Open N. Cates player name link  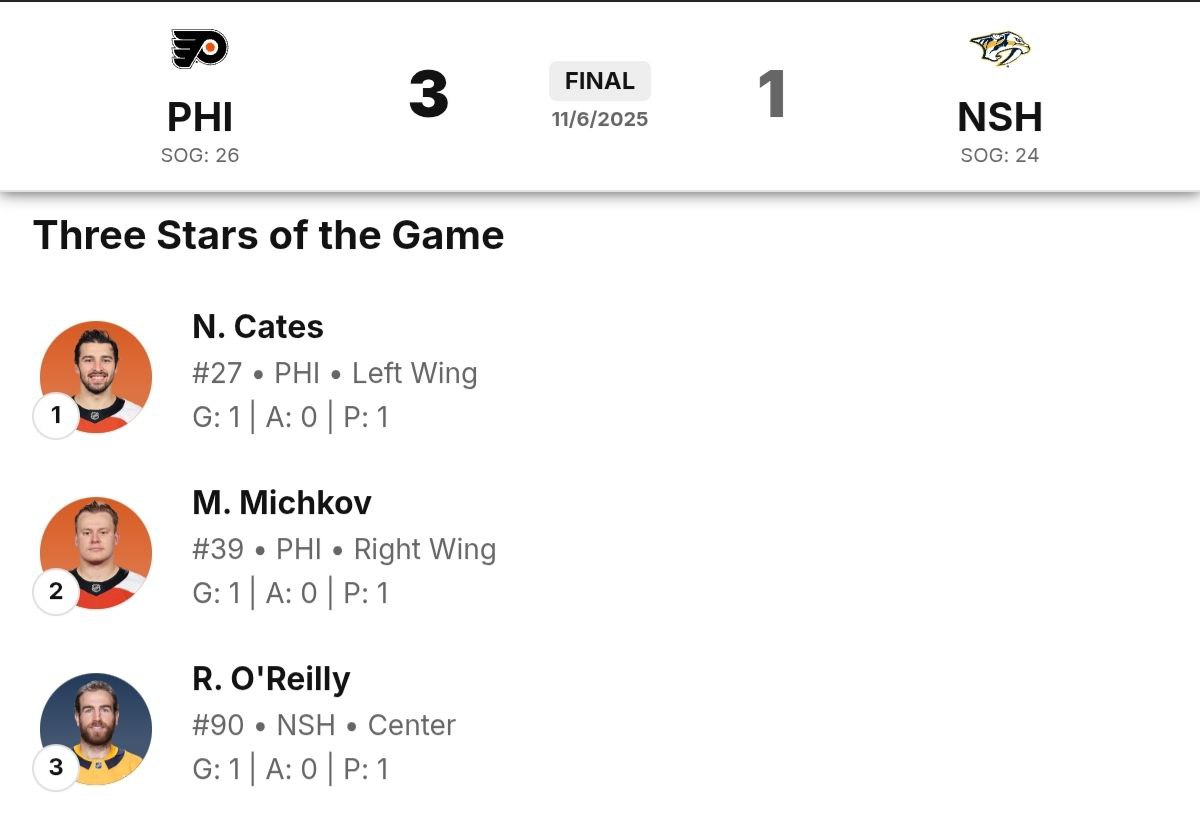pyautogui.click(x=258, y=327)
